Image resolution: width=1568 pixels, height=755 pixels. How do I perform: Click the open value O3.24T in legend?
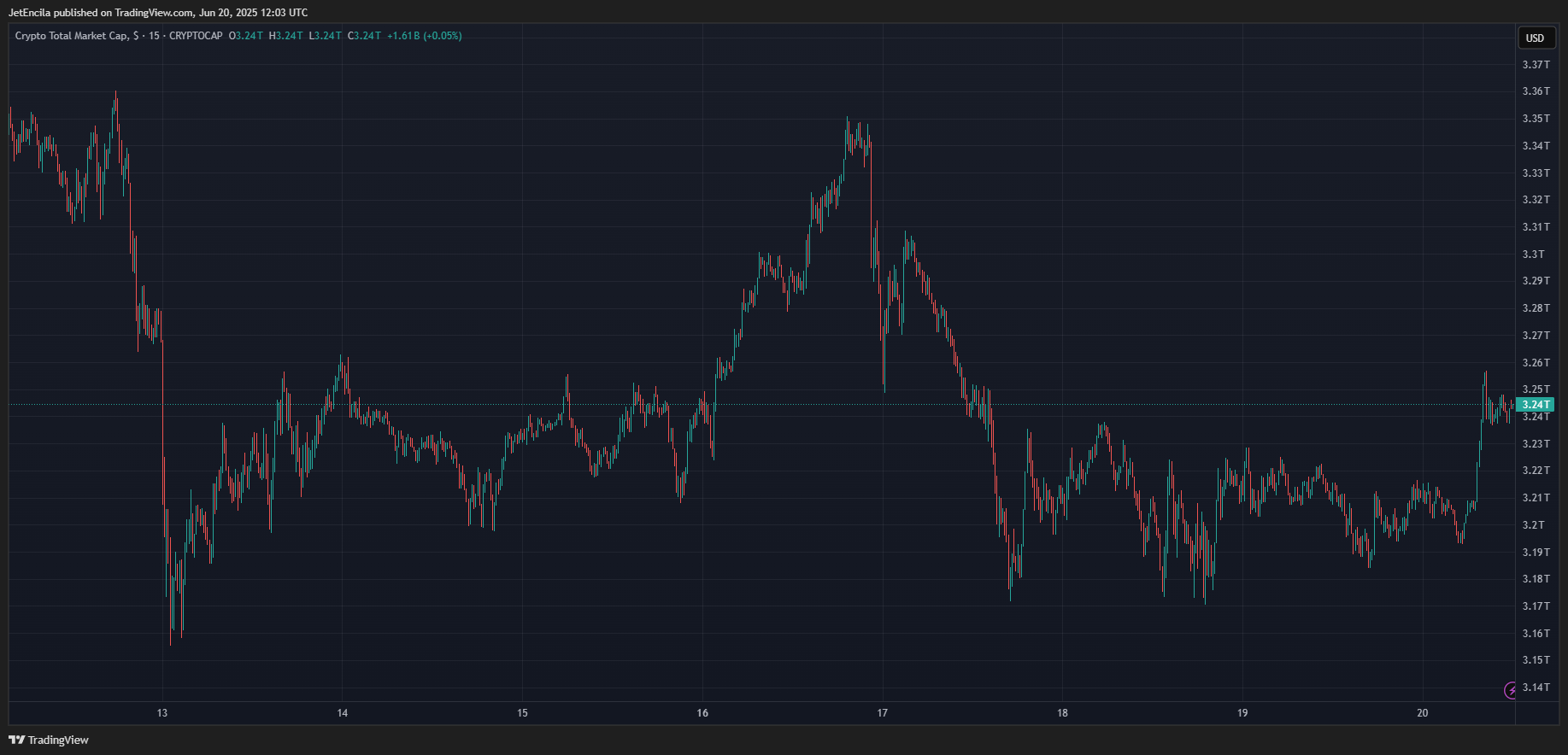point(246,36)
